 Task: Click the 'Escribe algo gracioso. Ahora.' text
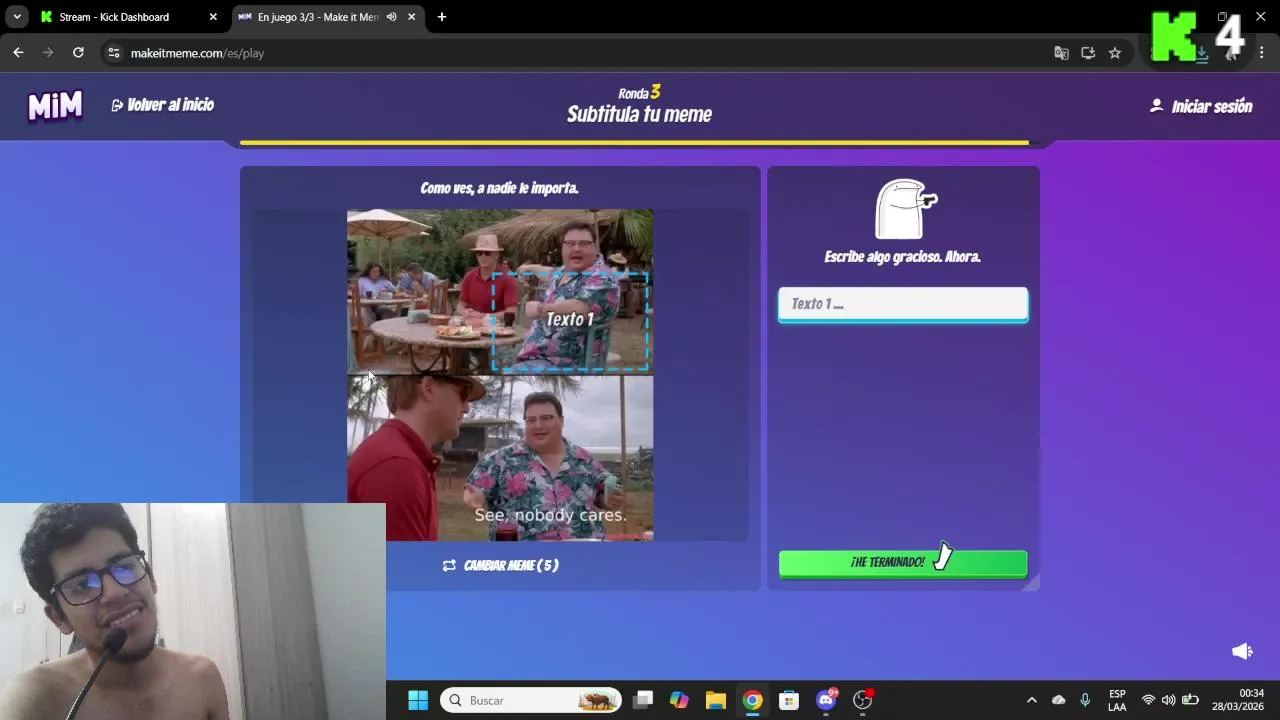902,257
